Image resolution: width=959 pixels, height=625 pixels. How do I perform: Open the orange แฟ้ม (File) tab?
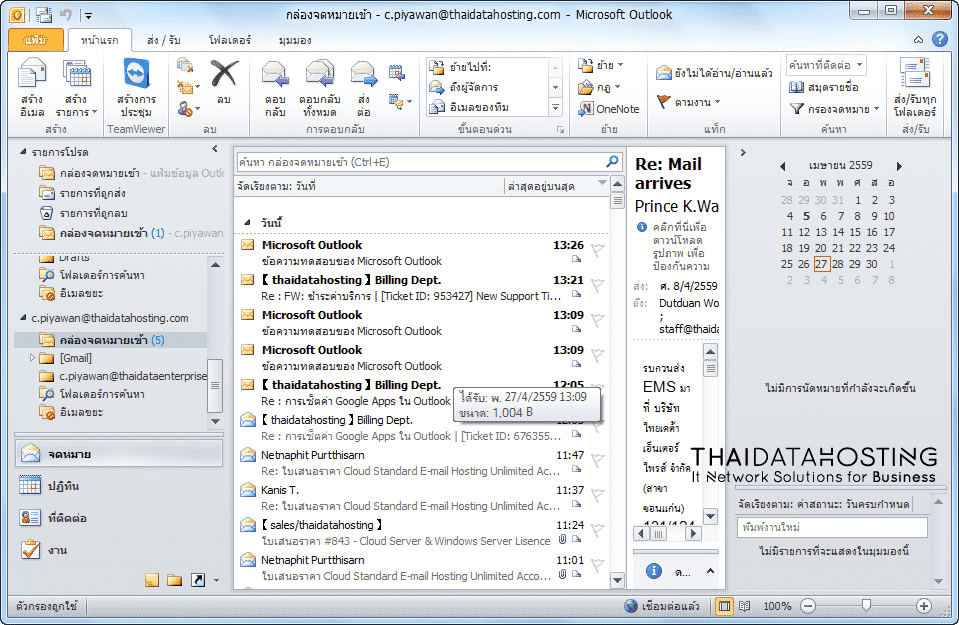36,40
